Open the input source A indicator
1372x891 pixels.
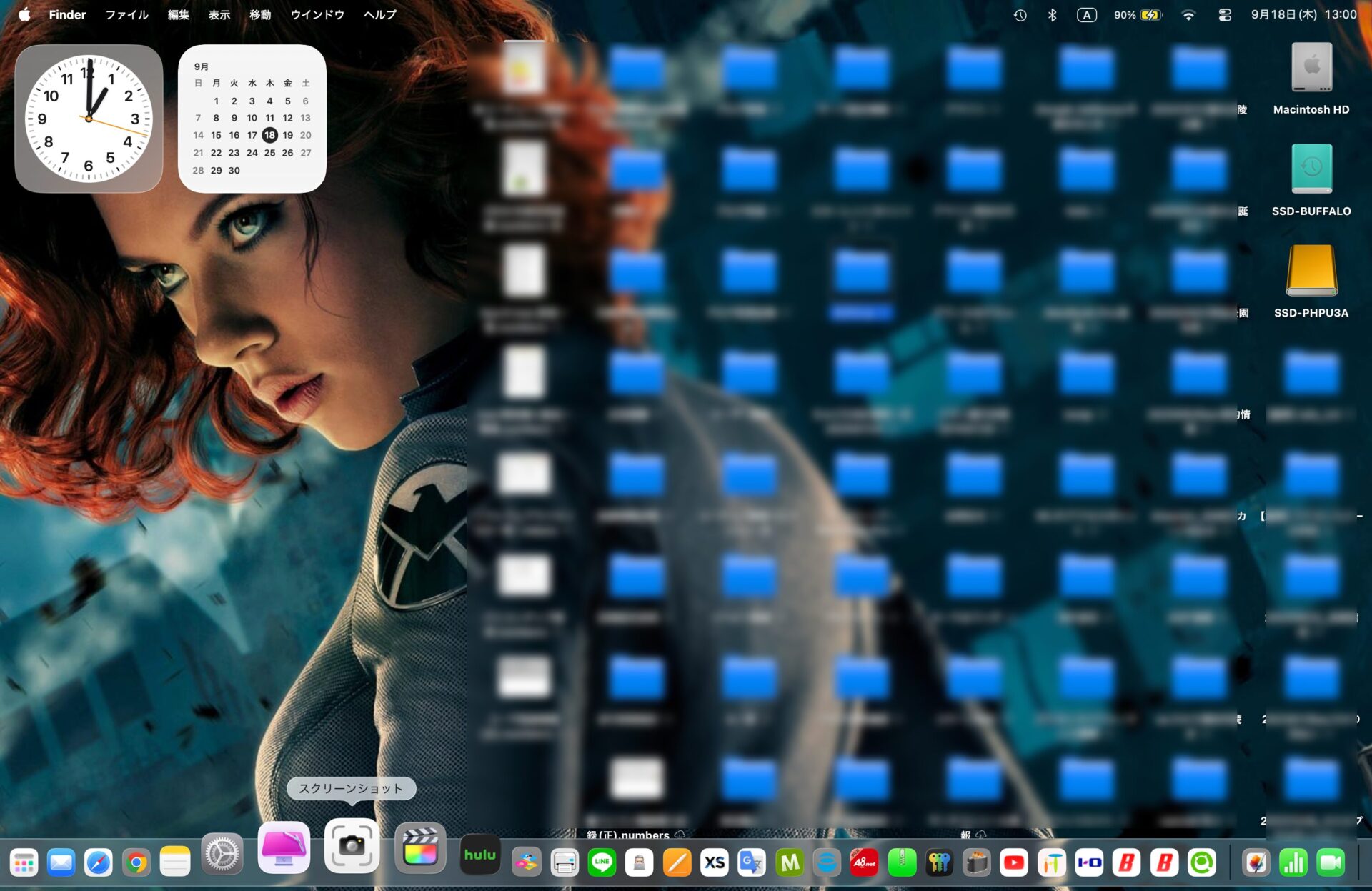[1087, 15]
